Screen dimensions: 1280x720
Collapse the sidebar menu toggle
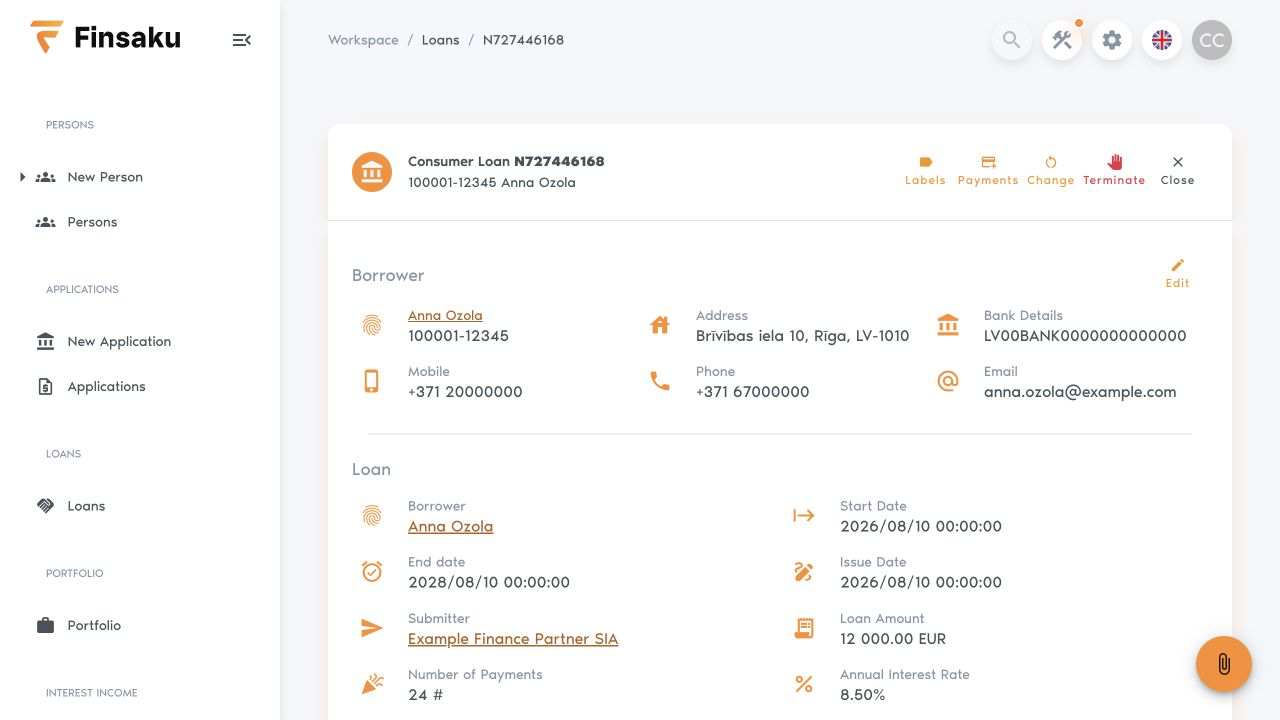241,40
